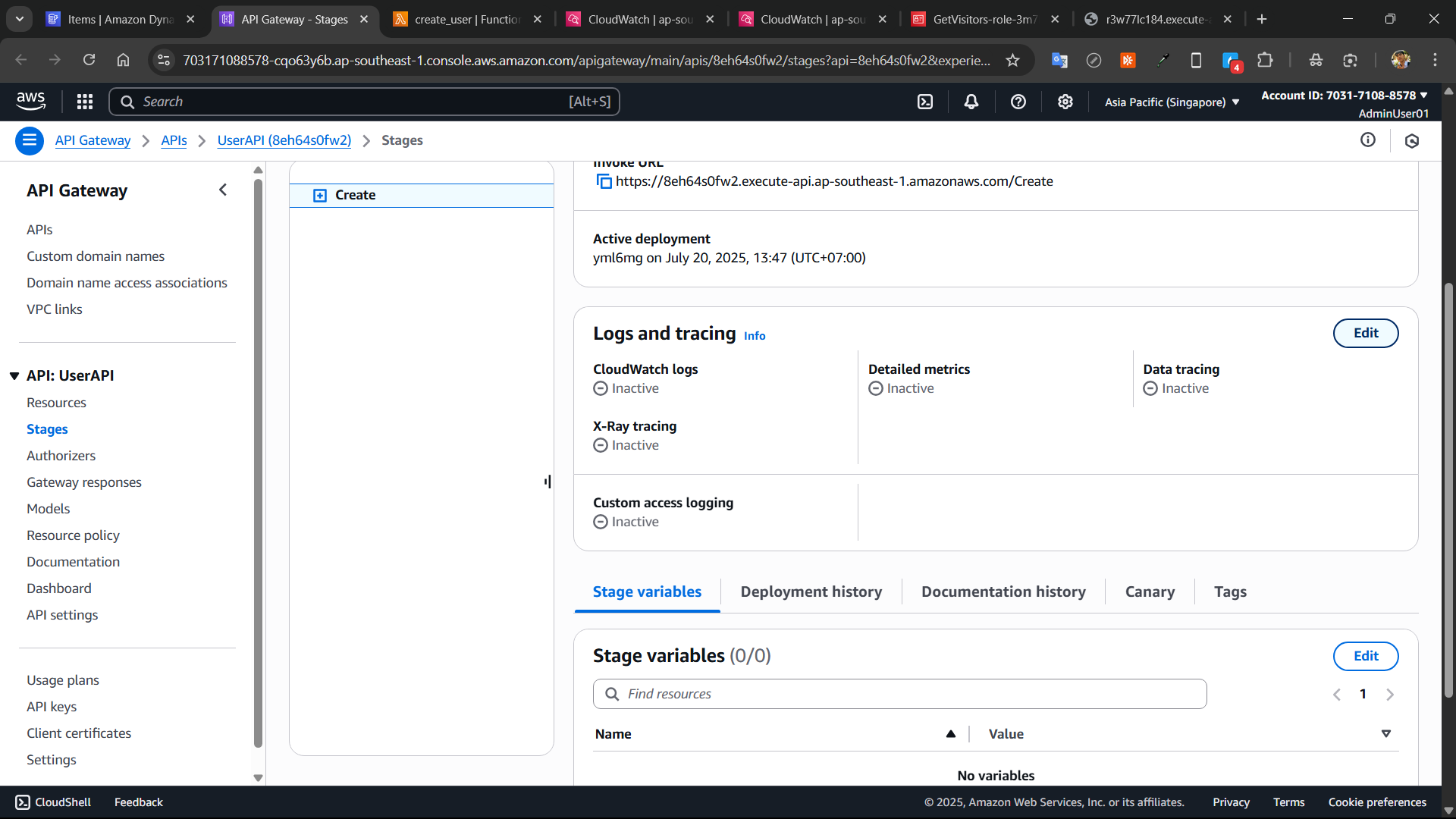1456x819 pixels.
Task: Expand the Create stage tree node
Action: (320, 196)
